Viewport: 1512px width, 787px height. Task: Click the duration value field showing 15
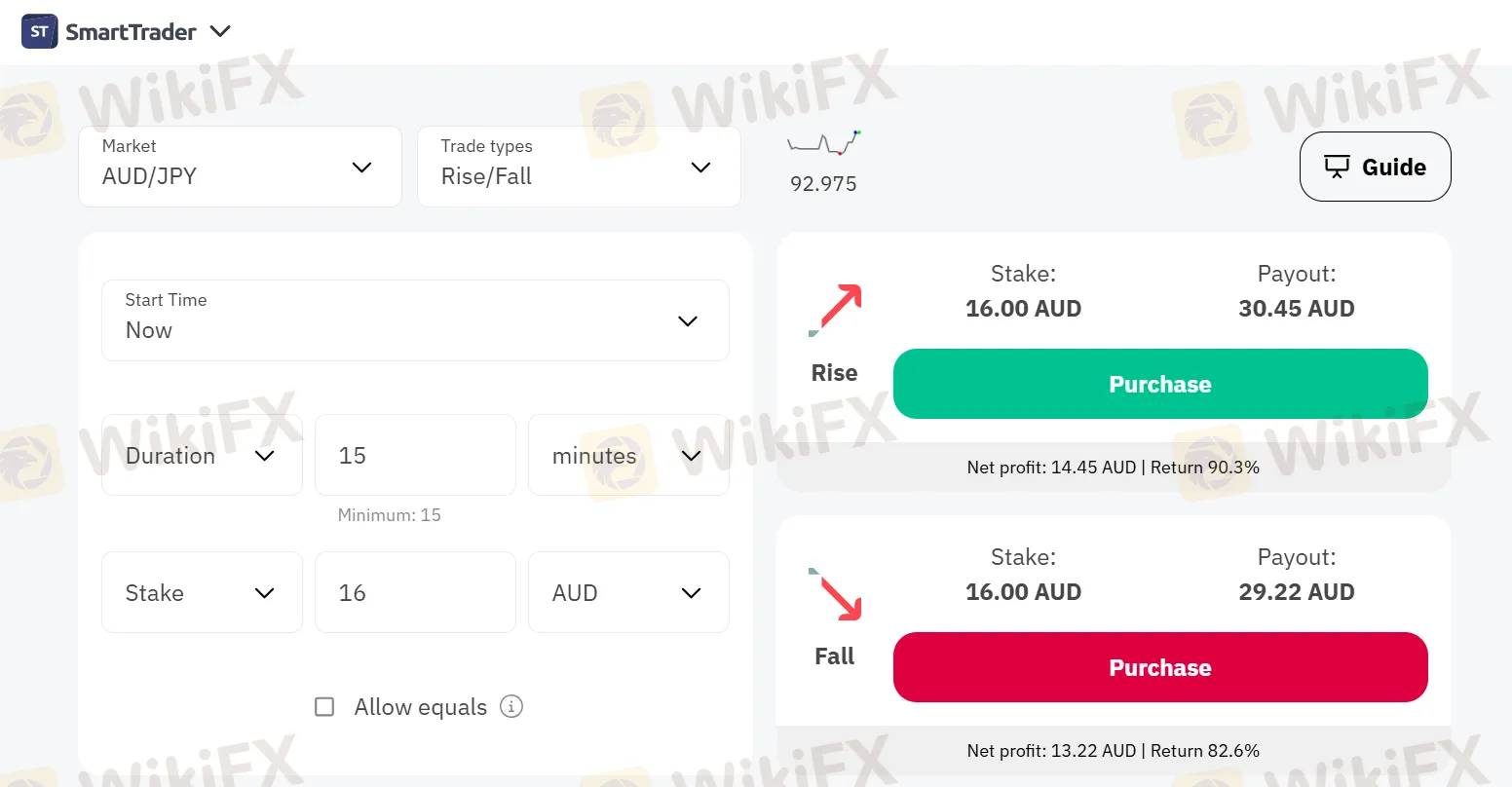click(x=415, y=455)
